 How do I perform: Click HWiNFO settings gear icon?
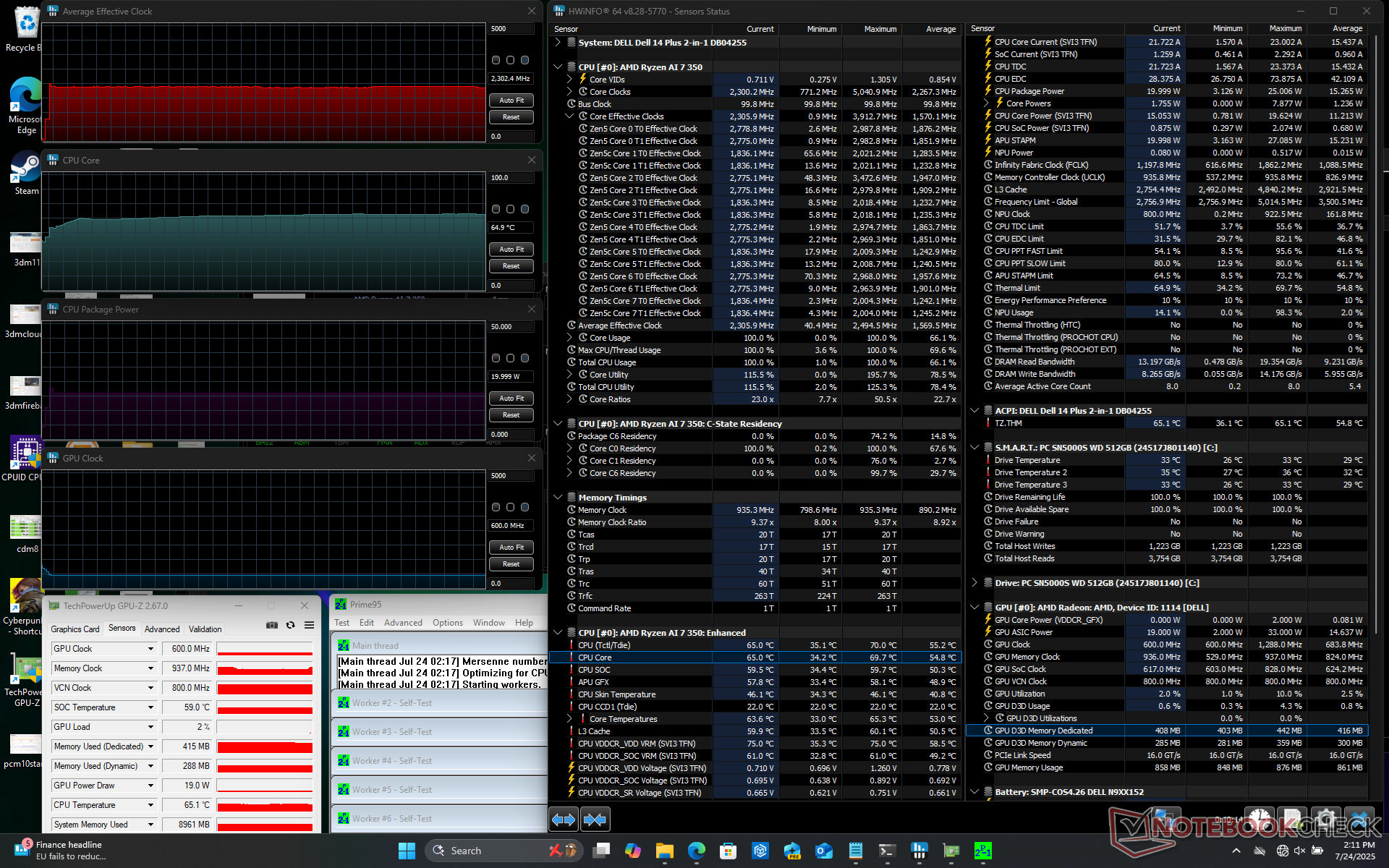pyautogui.click(x=1325, y=818)
